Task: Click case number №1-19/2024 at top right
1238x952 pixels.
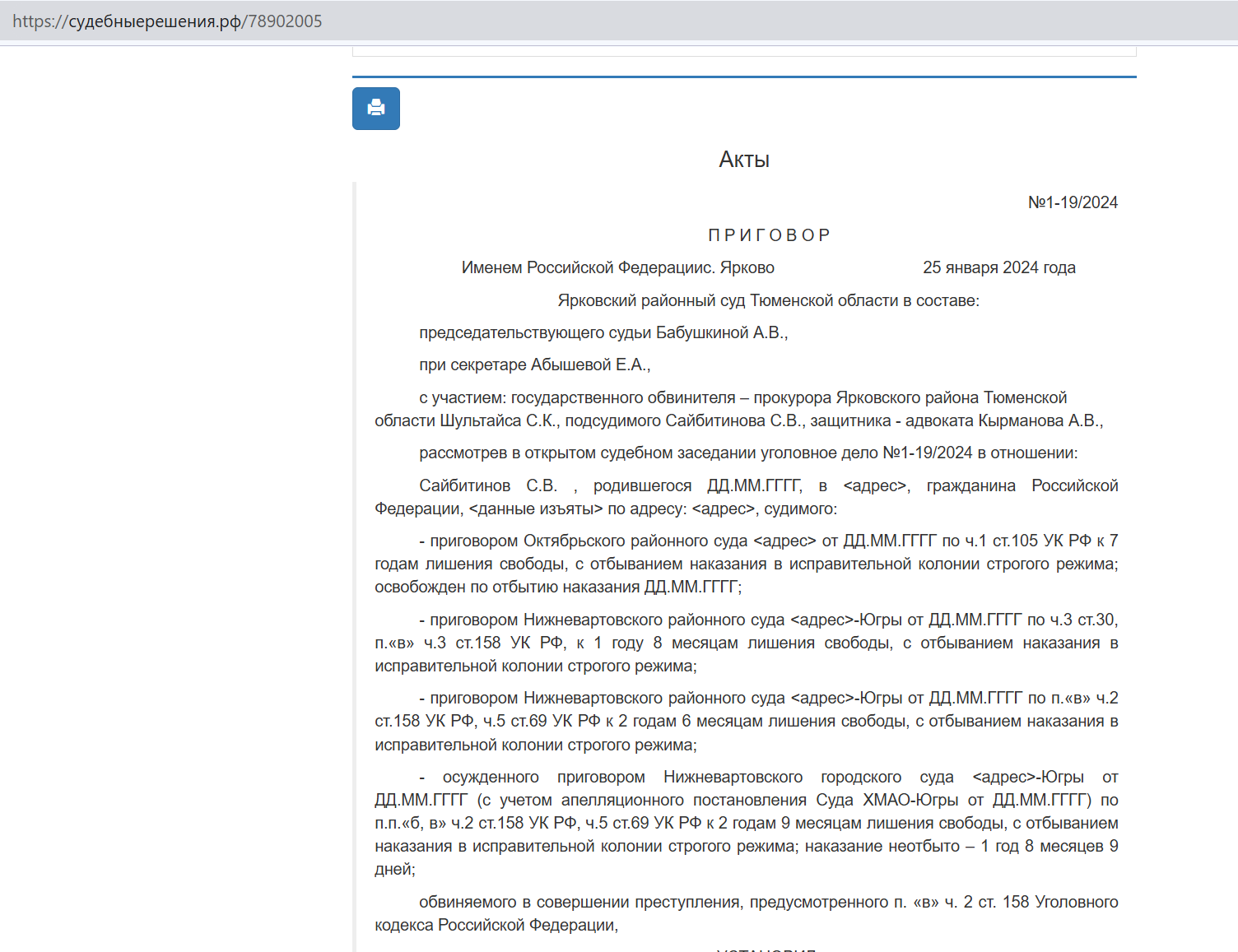Action: (x=1073, y=202)
